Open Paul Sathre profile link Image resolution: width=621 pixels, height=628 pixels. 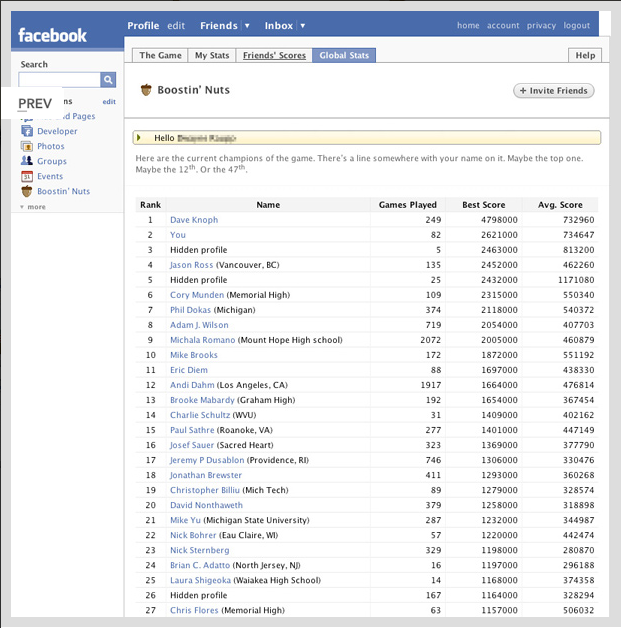click(x=192, y=430)
